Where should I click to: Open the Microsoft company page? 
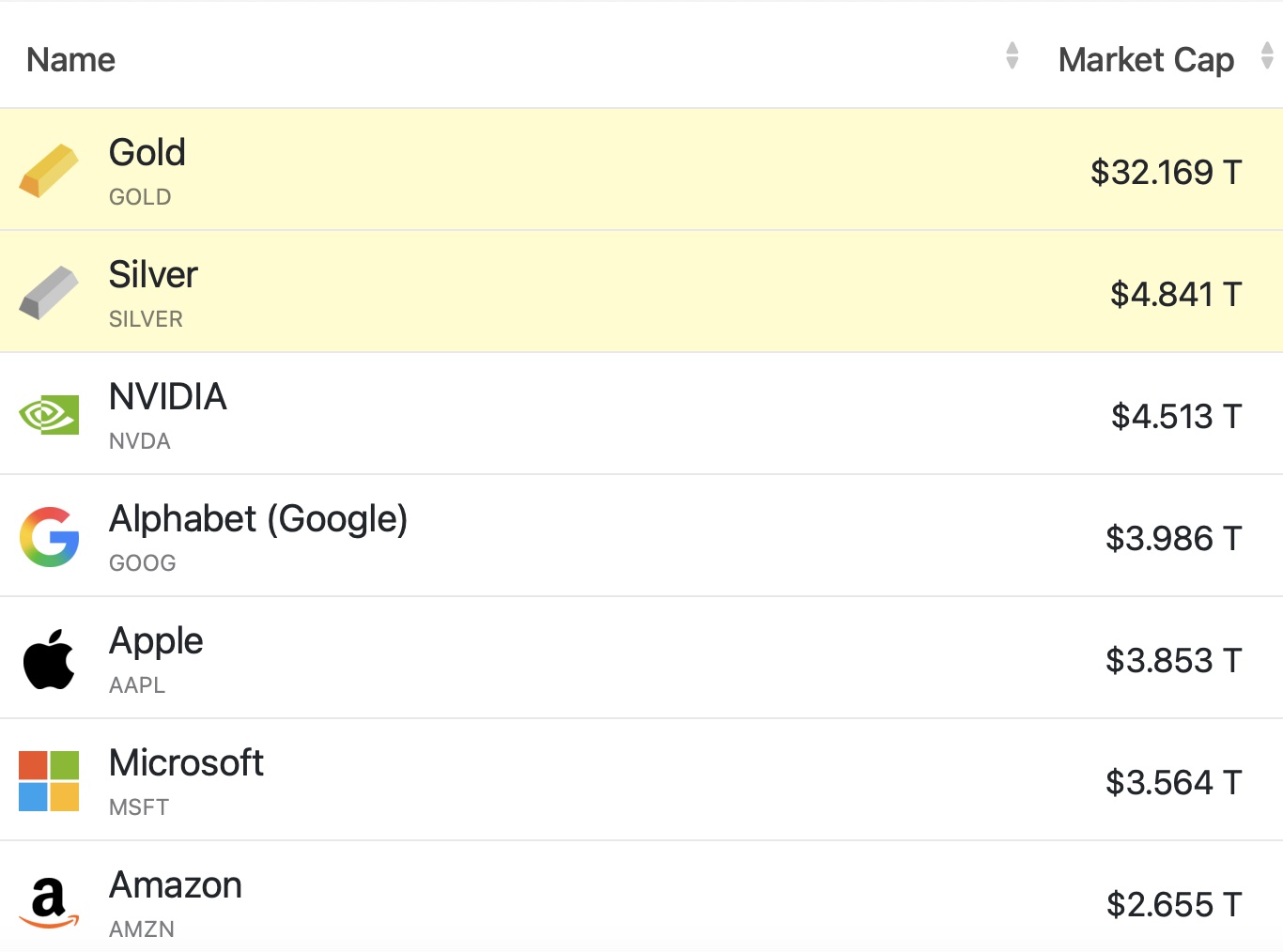[x=186, y=763]
